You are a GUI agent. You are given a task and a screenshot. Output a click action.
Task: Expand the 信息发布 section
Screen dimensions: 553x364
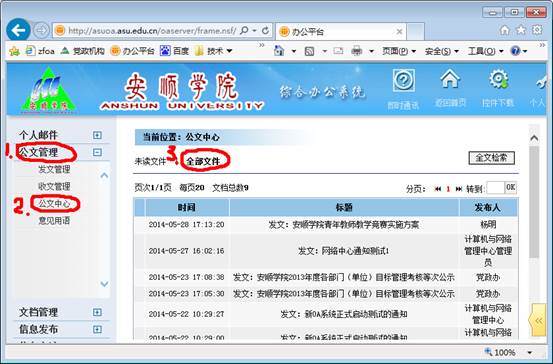tap(97, 329)
